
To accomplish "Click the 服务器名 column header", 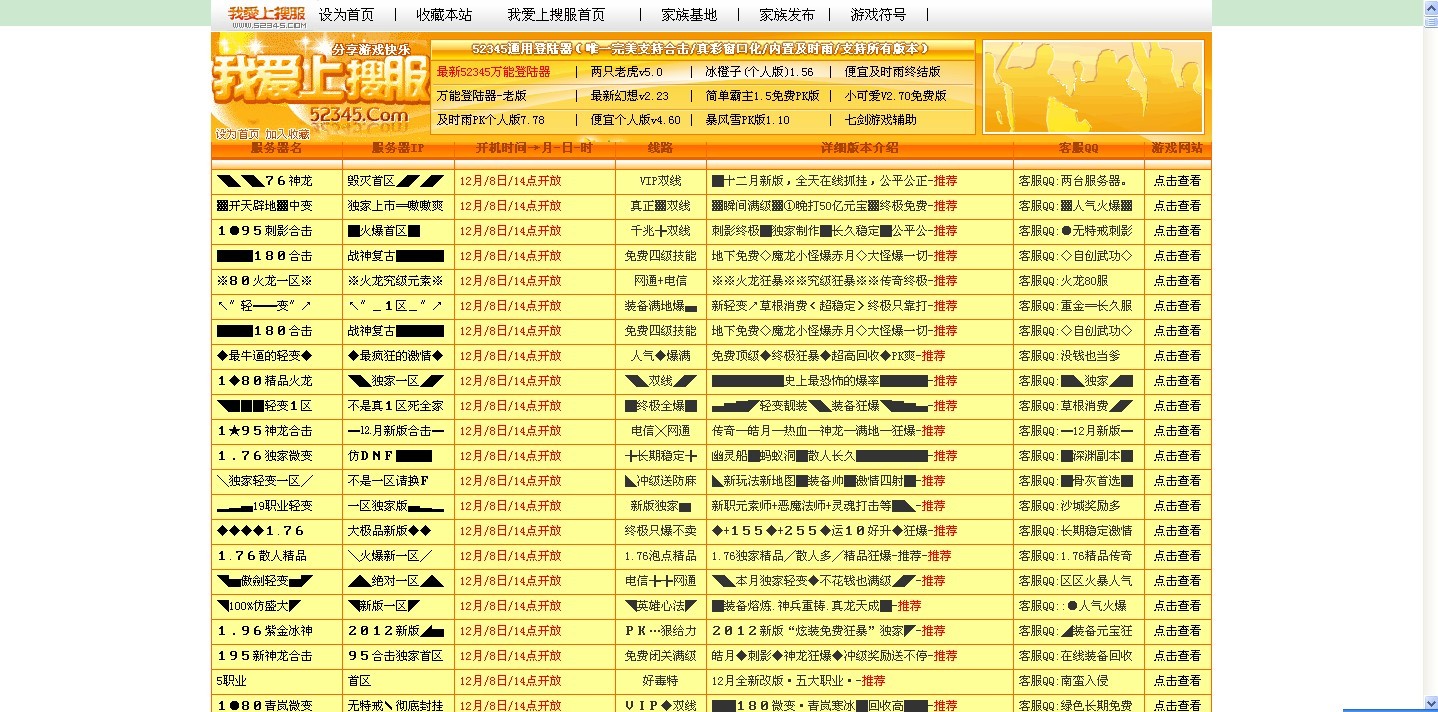I will click(x=277, y=147).
